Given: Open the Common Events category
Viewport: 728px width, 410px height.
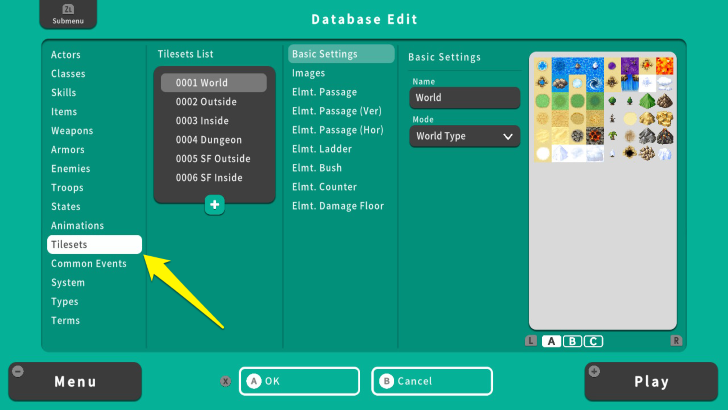Looking at the screenshot, I should (89, 264).
